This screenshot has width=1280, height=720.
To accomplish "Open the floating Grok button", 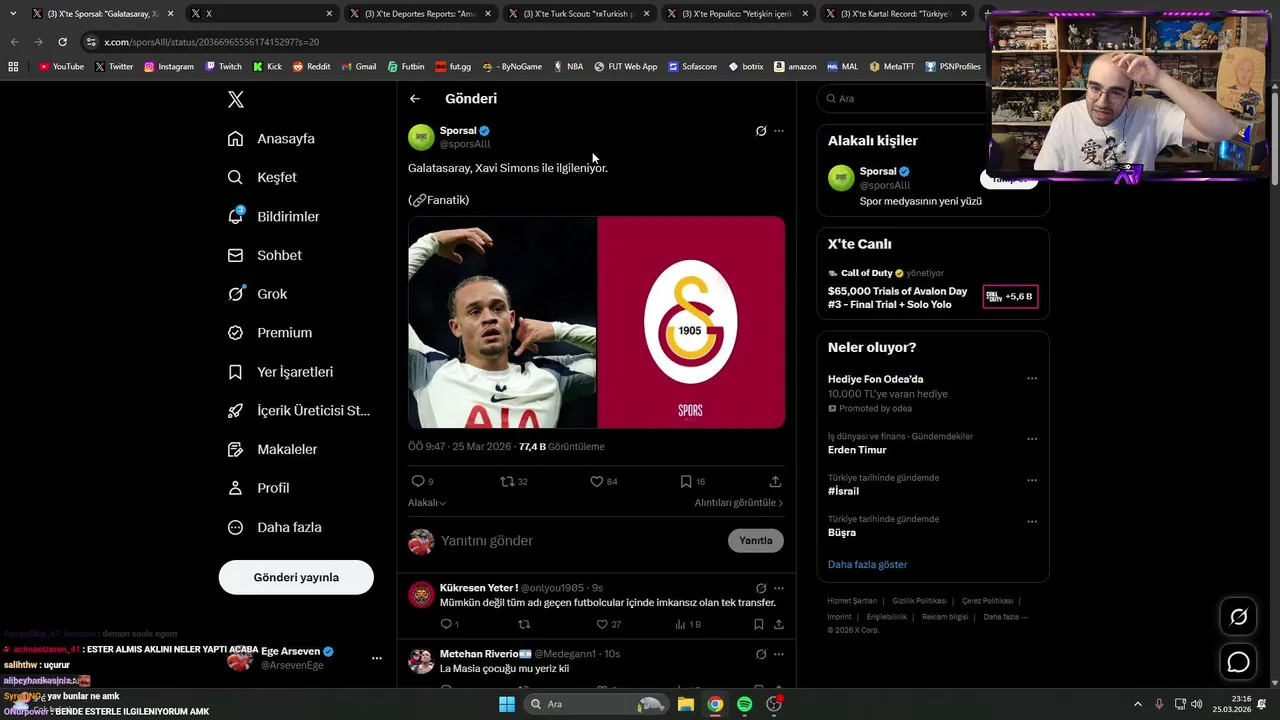I will point(1238,617).
